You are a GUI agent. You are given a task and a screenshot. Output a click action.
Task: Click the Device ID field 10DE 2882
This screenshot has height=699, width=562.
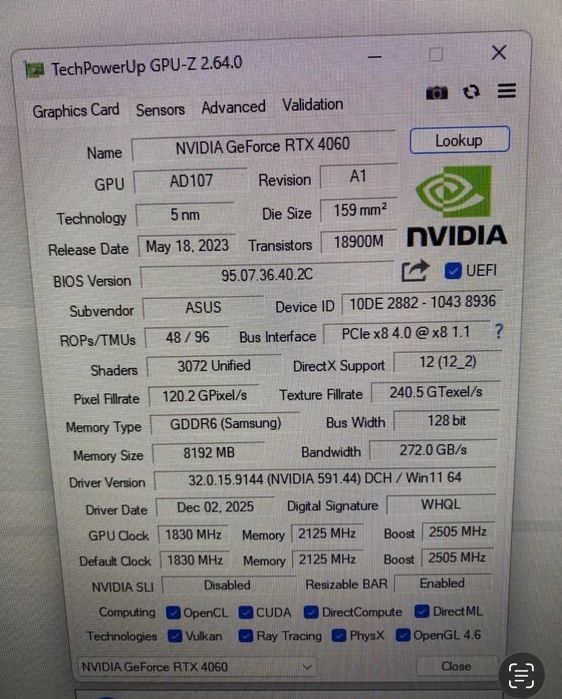tap(422, 303)
